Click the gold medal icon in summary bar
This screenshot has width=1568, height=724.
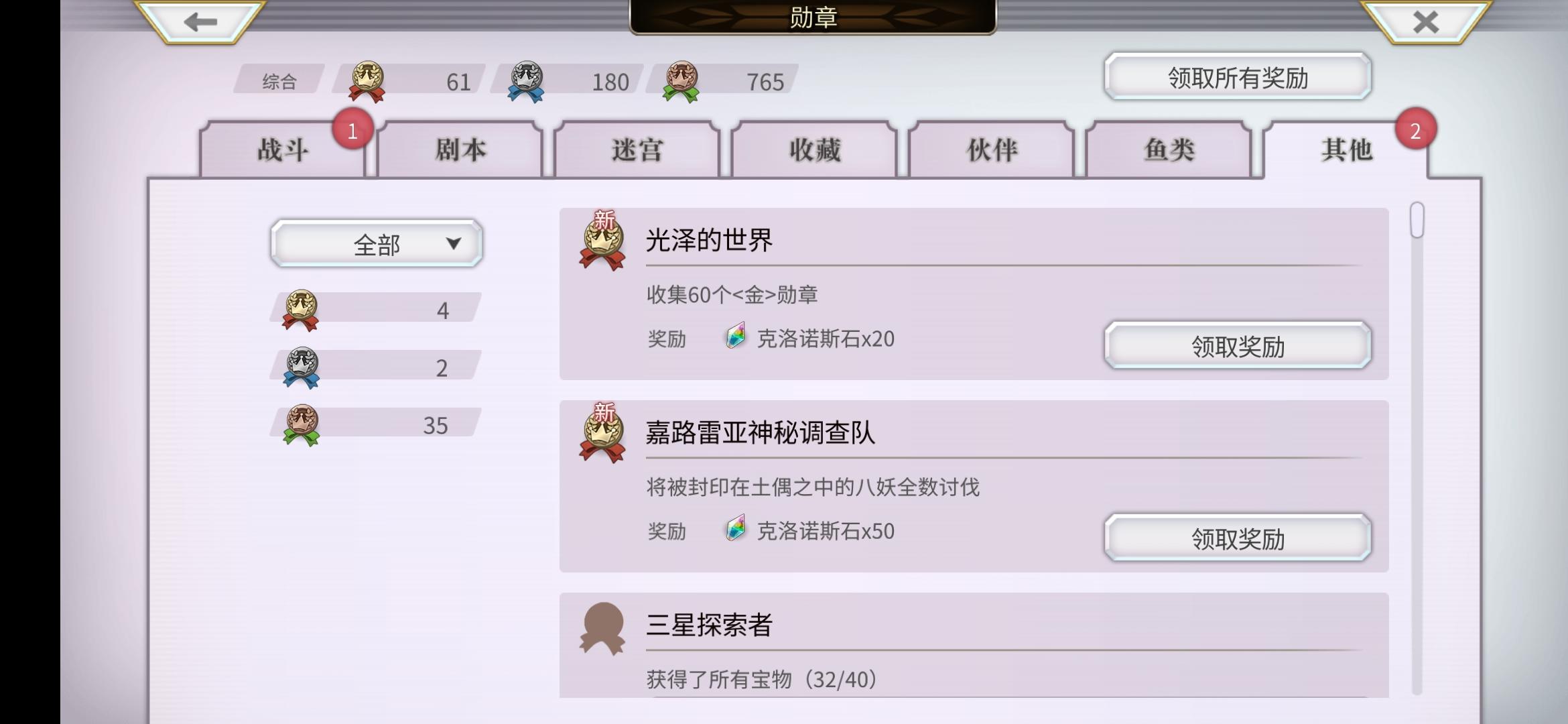click(x=367, y=82)
